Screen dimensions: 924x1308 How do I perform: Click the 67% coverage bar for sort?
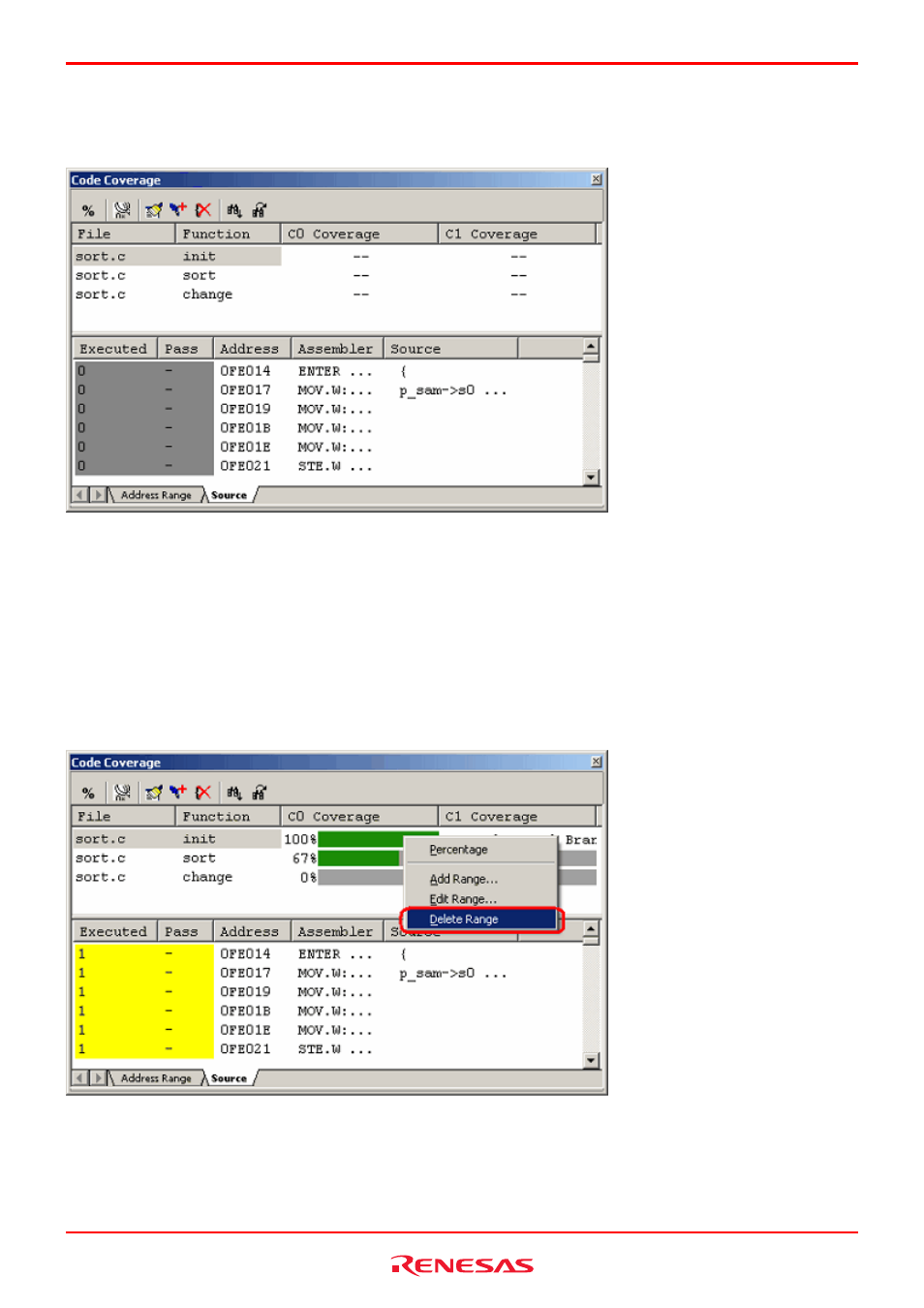click(359, 858)
